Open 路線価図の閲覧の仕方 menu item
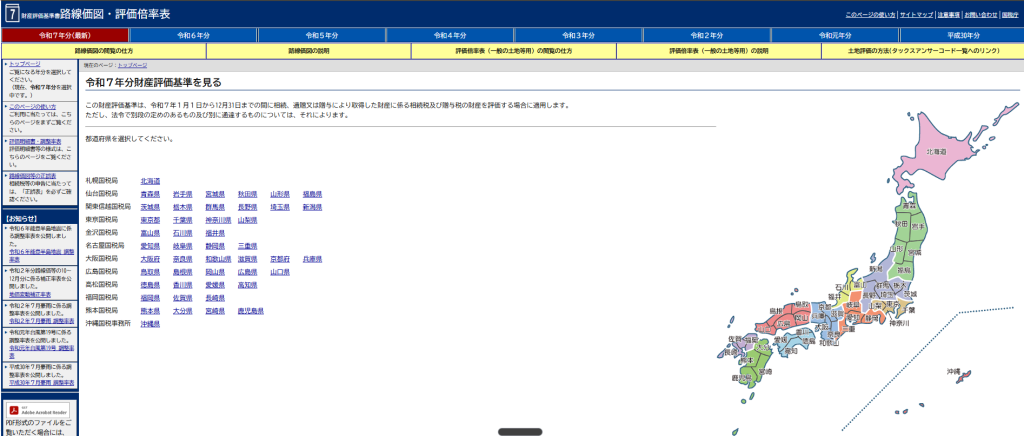The image size is (1024, 436). pyautogui.click(x=103, y=50)
